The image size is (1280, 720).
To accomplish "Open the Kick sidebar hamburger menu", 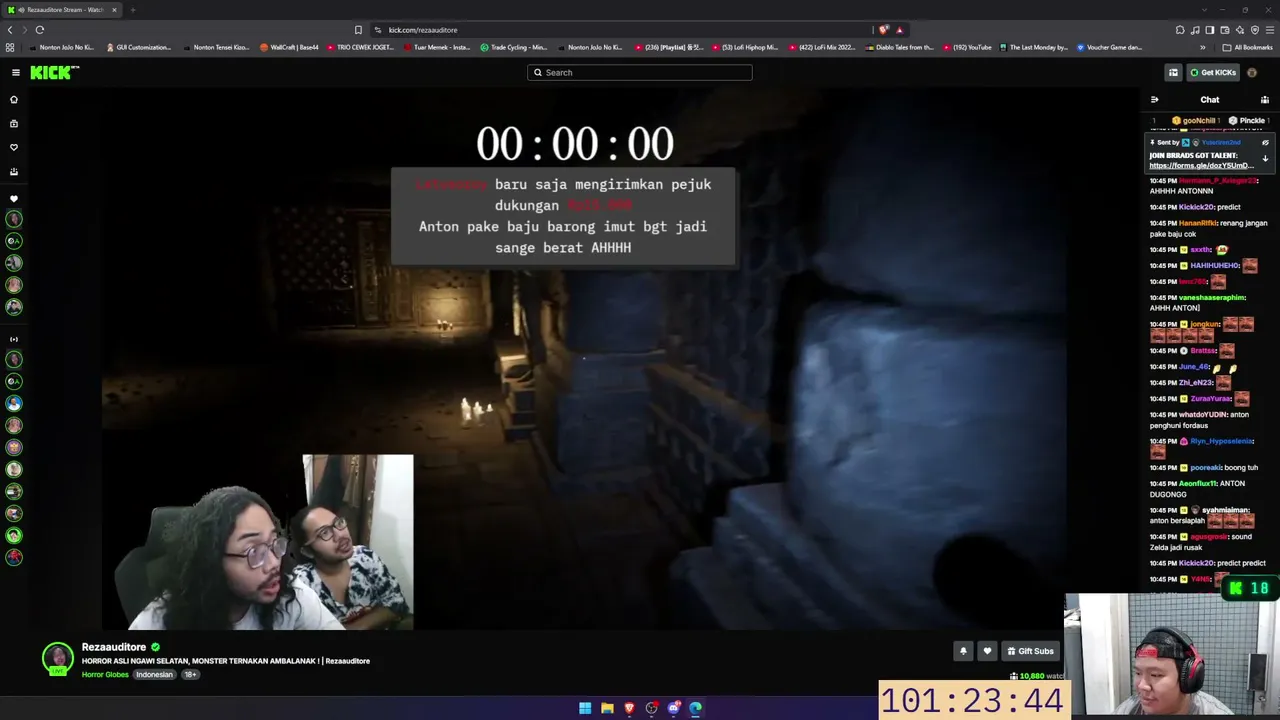I will (x=16, y=72).
